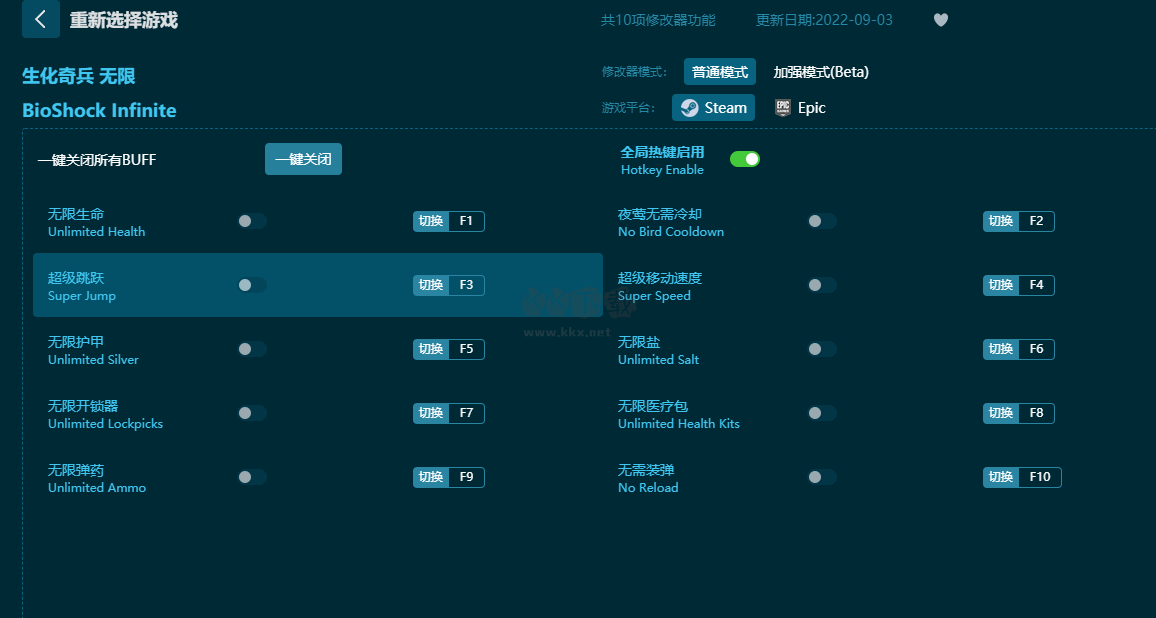Click the 一键关闭 button

303,159
